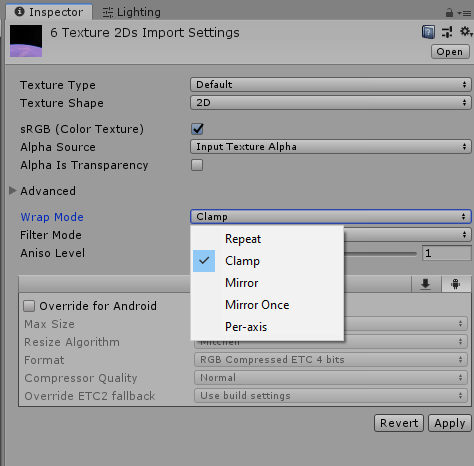
Task: Click the texture preview thumbnail
Action: (x=26, y=41)
